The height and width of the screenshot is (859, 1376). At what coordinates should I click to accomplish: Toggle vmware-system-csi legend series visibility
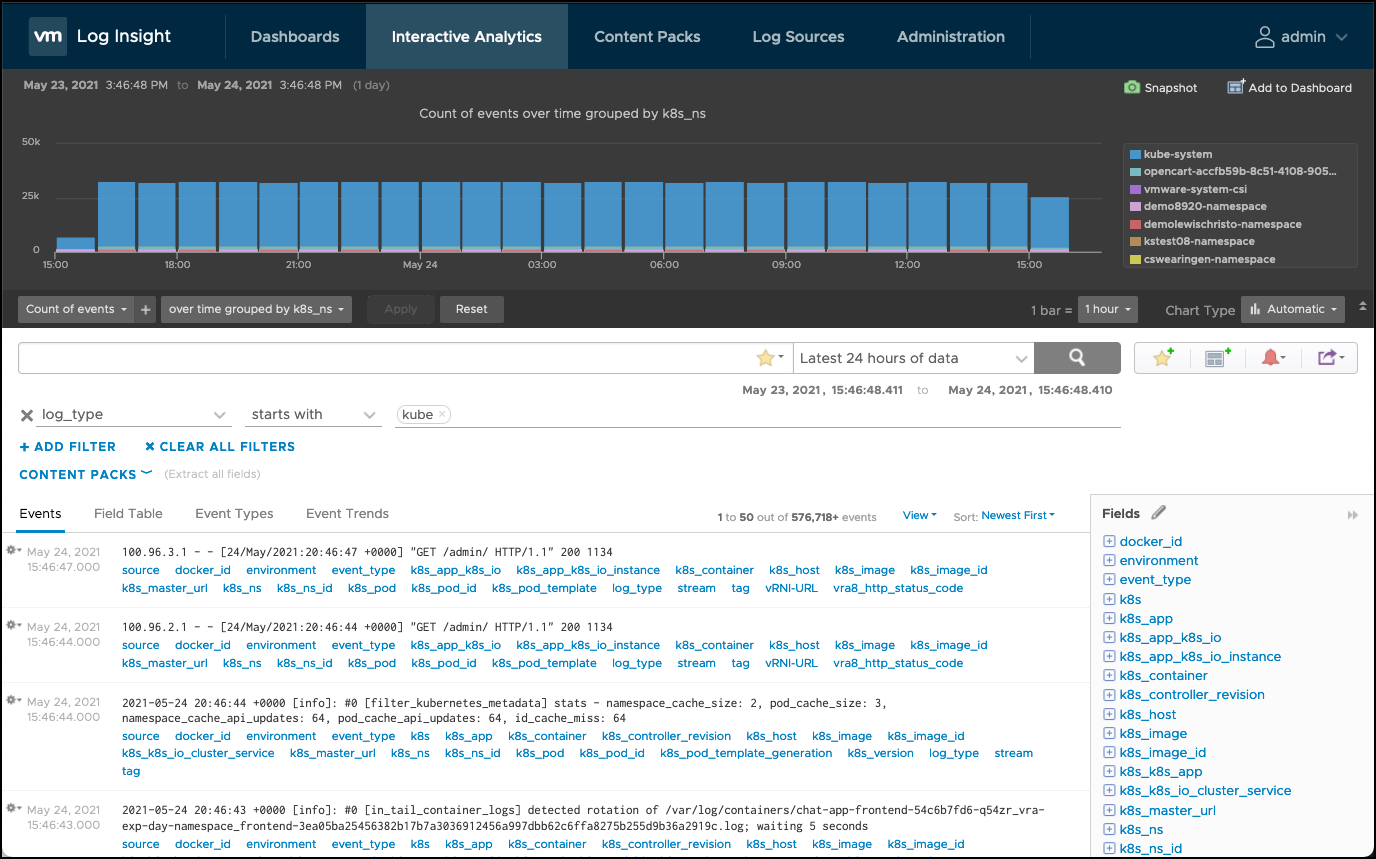click(x=1194, y=190)
